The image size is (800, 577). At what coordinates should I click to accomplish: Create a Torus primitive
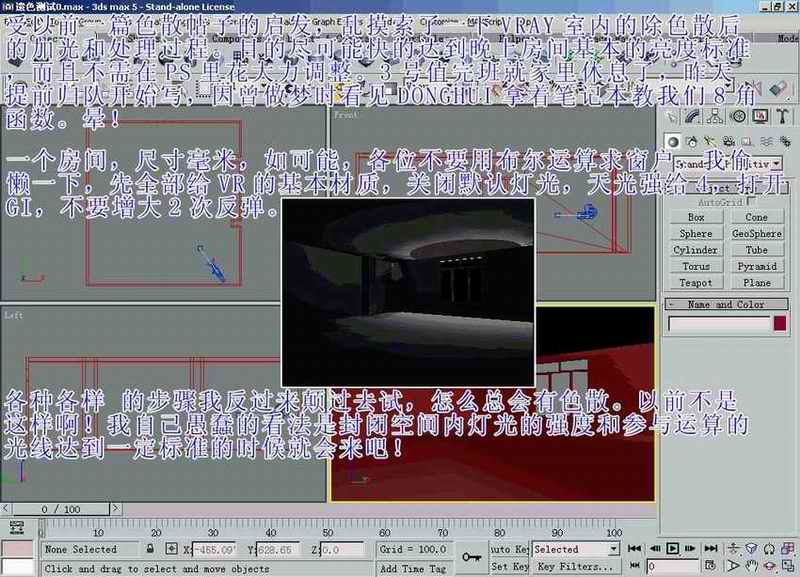click(696, 266)
